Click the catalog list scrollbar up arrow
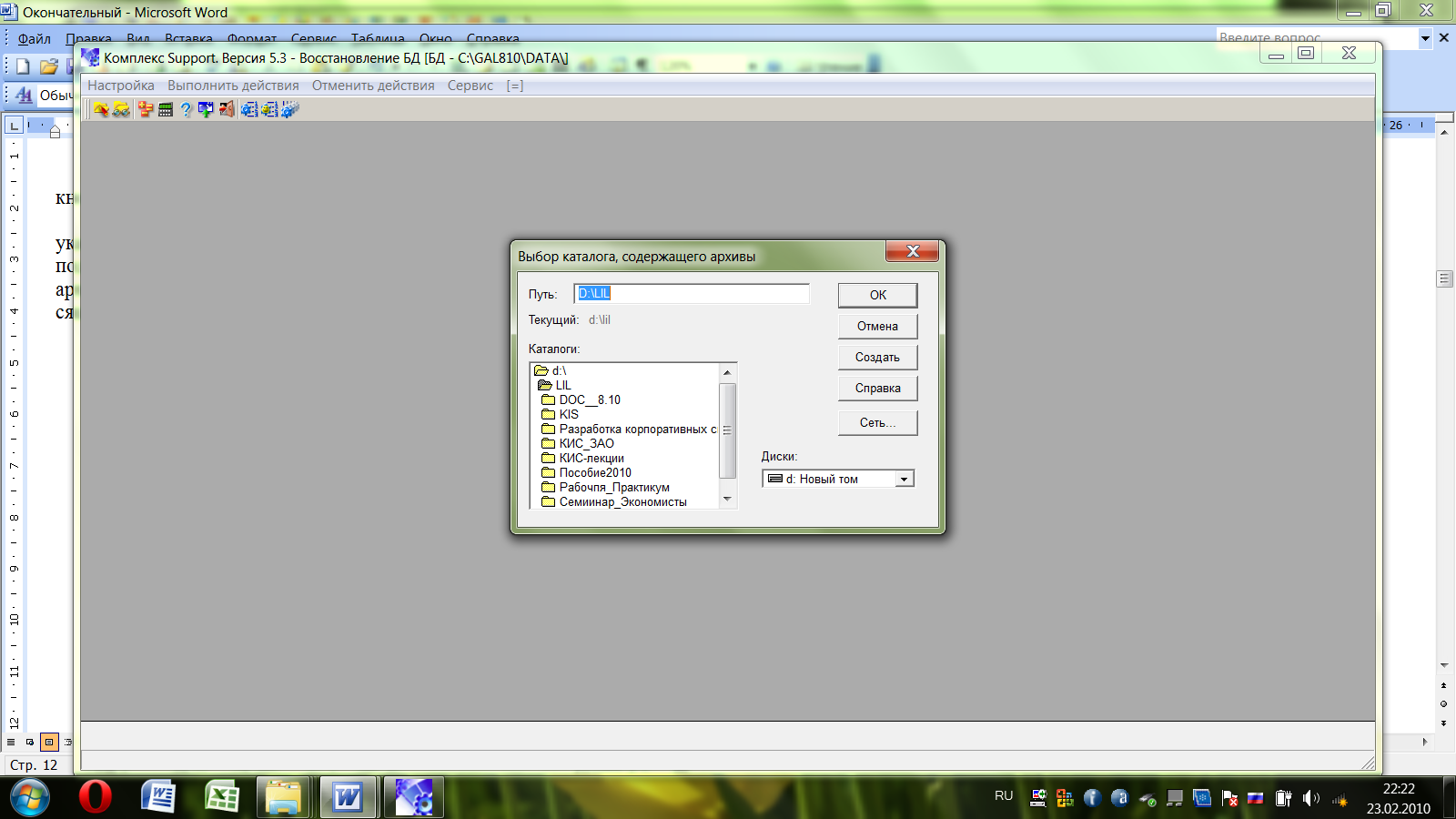This screenshot has height=819, width=1456. [x=727, y=372]
